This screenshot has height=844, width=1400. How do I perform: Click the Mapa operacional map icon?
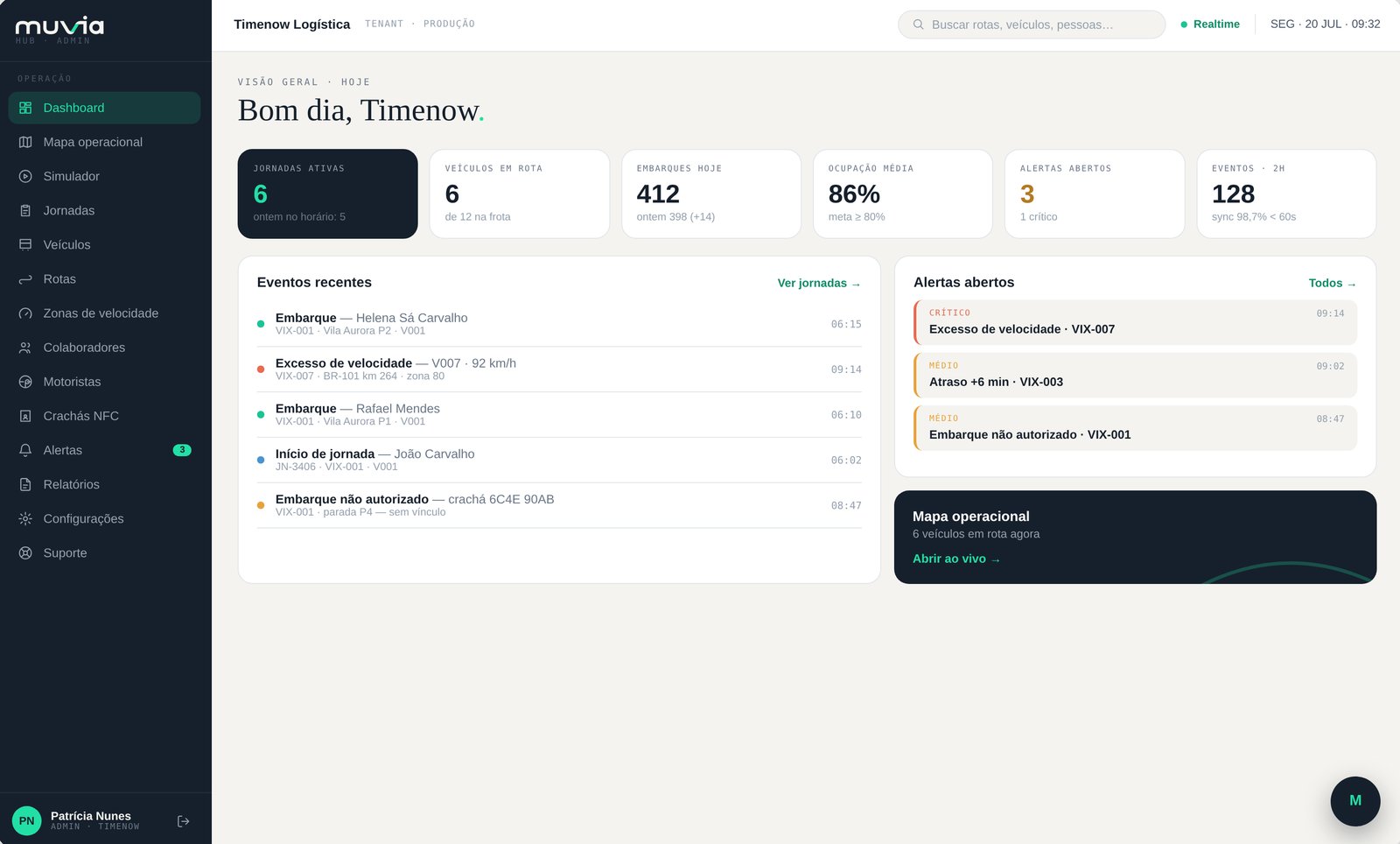(25, 142)
